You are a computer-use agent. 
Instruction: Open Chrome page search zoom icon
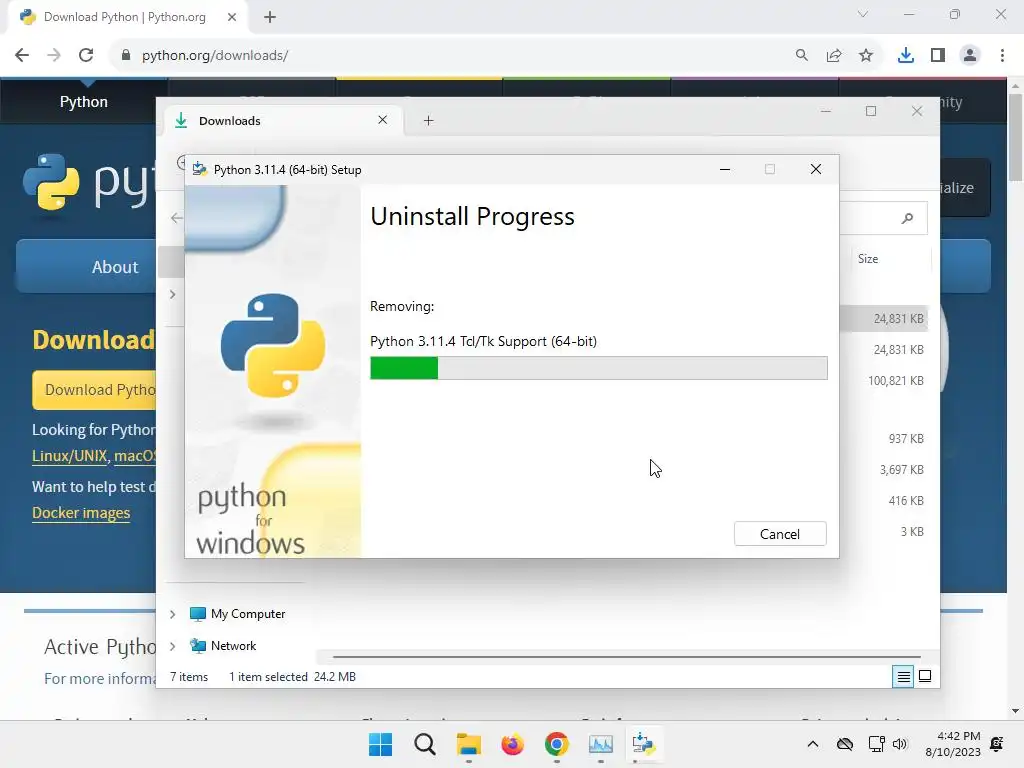[801, 55]
